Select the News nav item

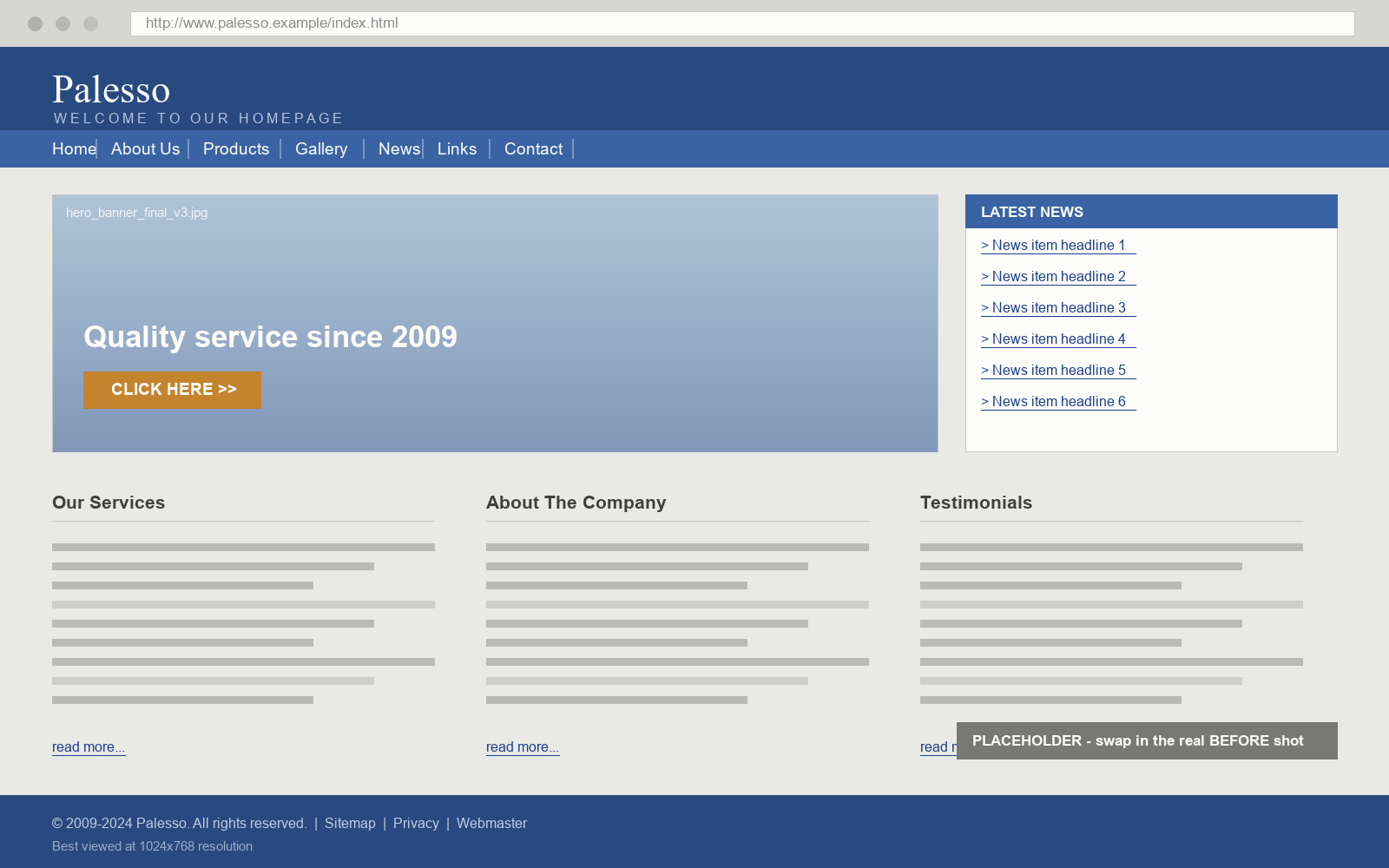399,149
